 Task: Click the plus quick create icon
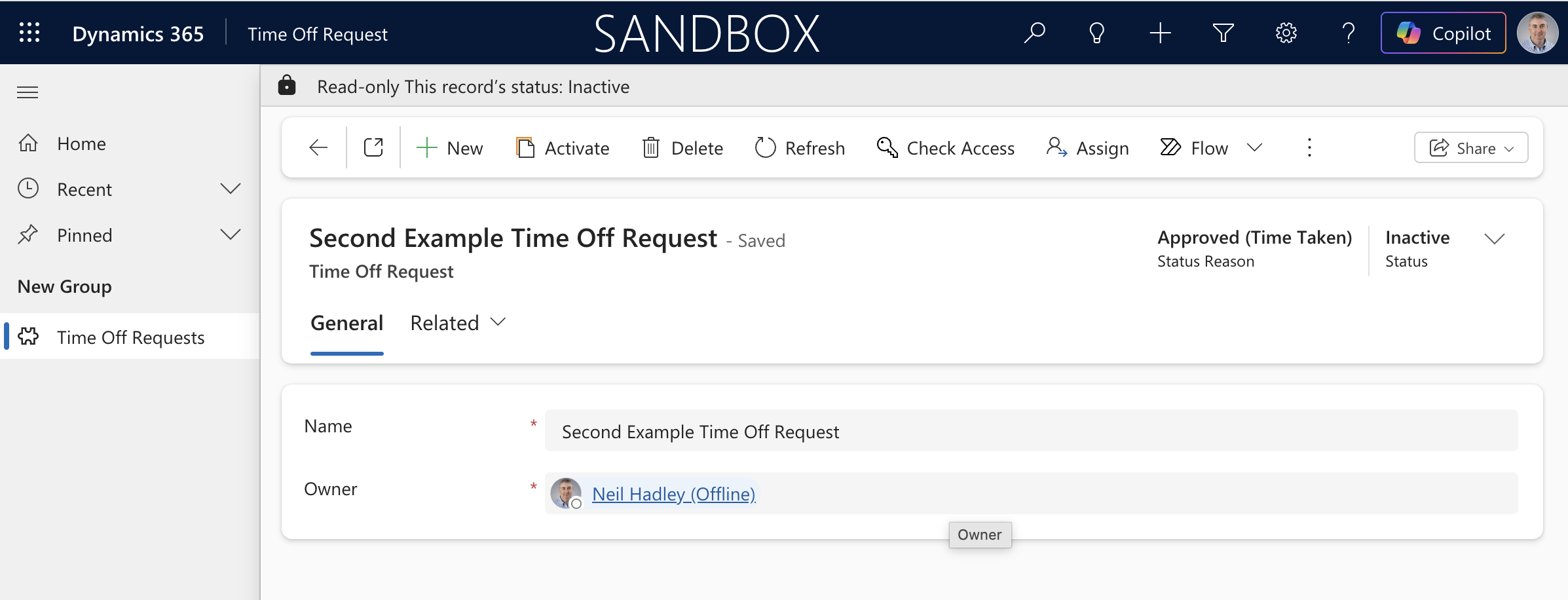[x=1160, y=33]
